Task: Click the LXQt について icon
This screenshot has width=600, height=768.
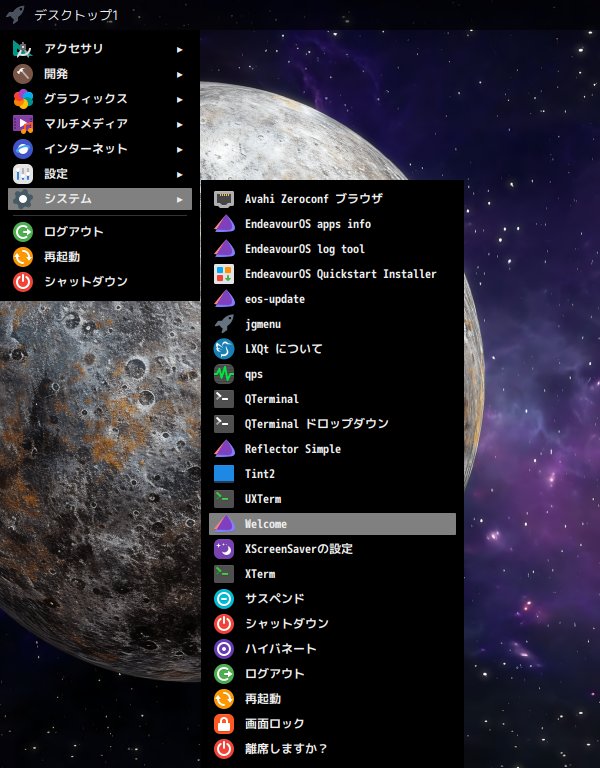Action: (x=225, y=349)
